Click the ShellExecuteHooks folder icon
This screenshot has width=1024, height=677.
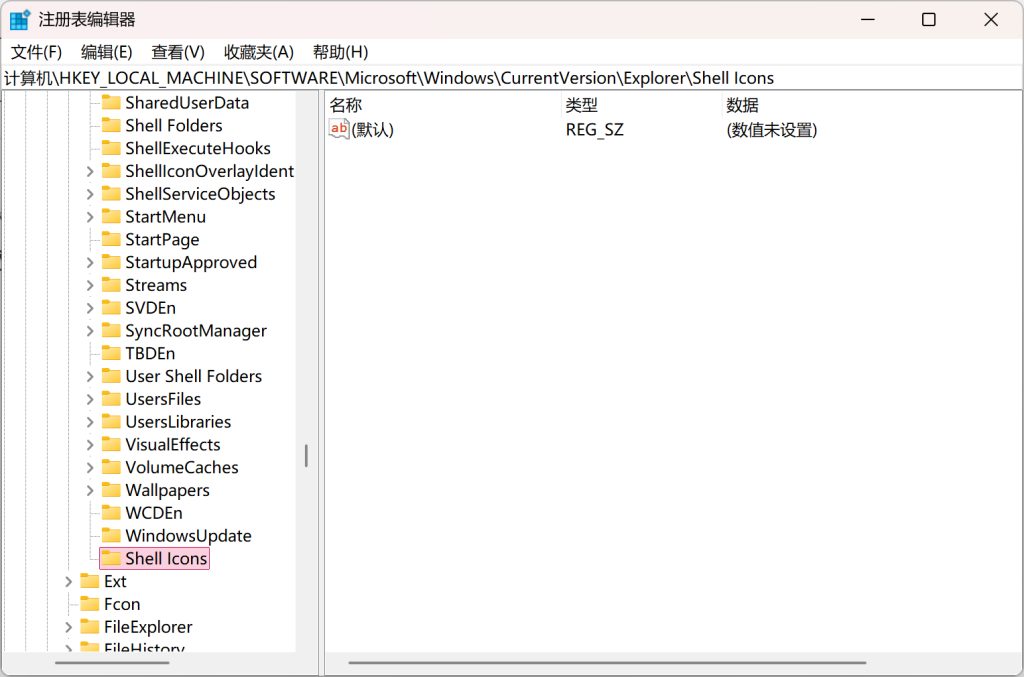(x=111, y=148)
